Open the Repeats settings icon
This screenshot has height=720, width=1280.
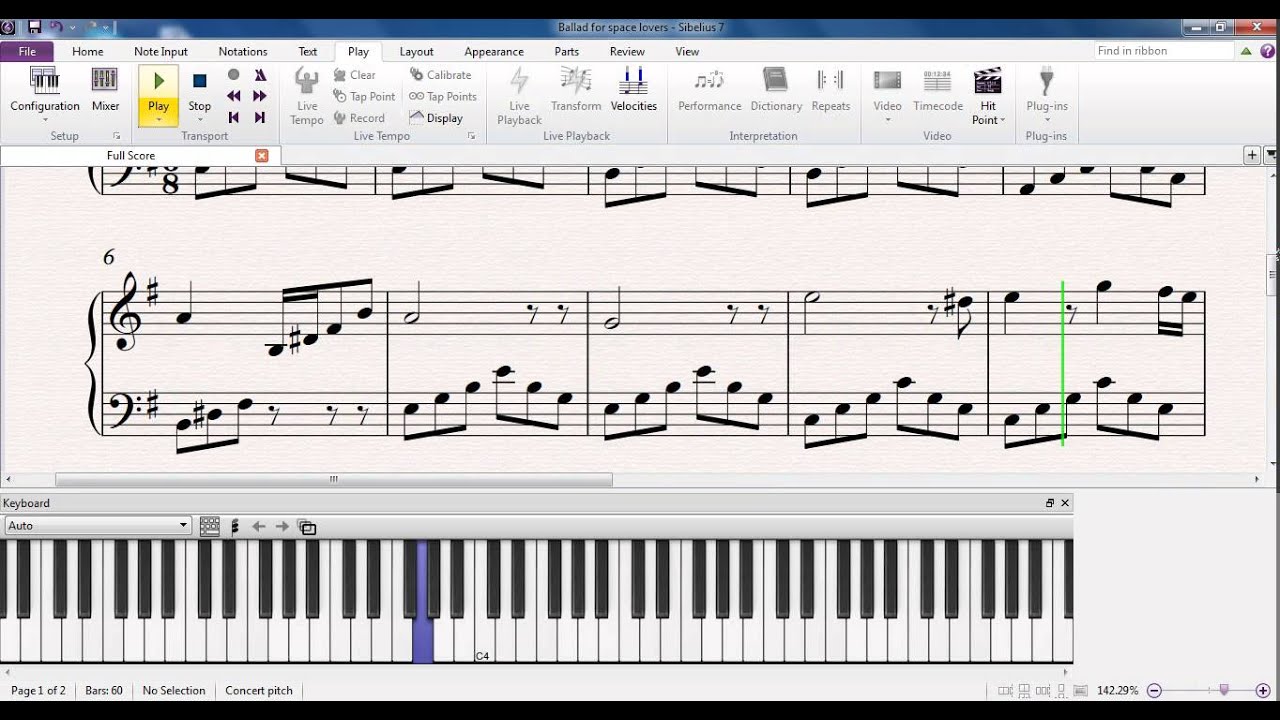pyautogui.click(x=831, y=80)
